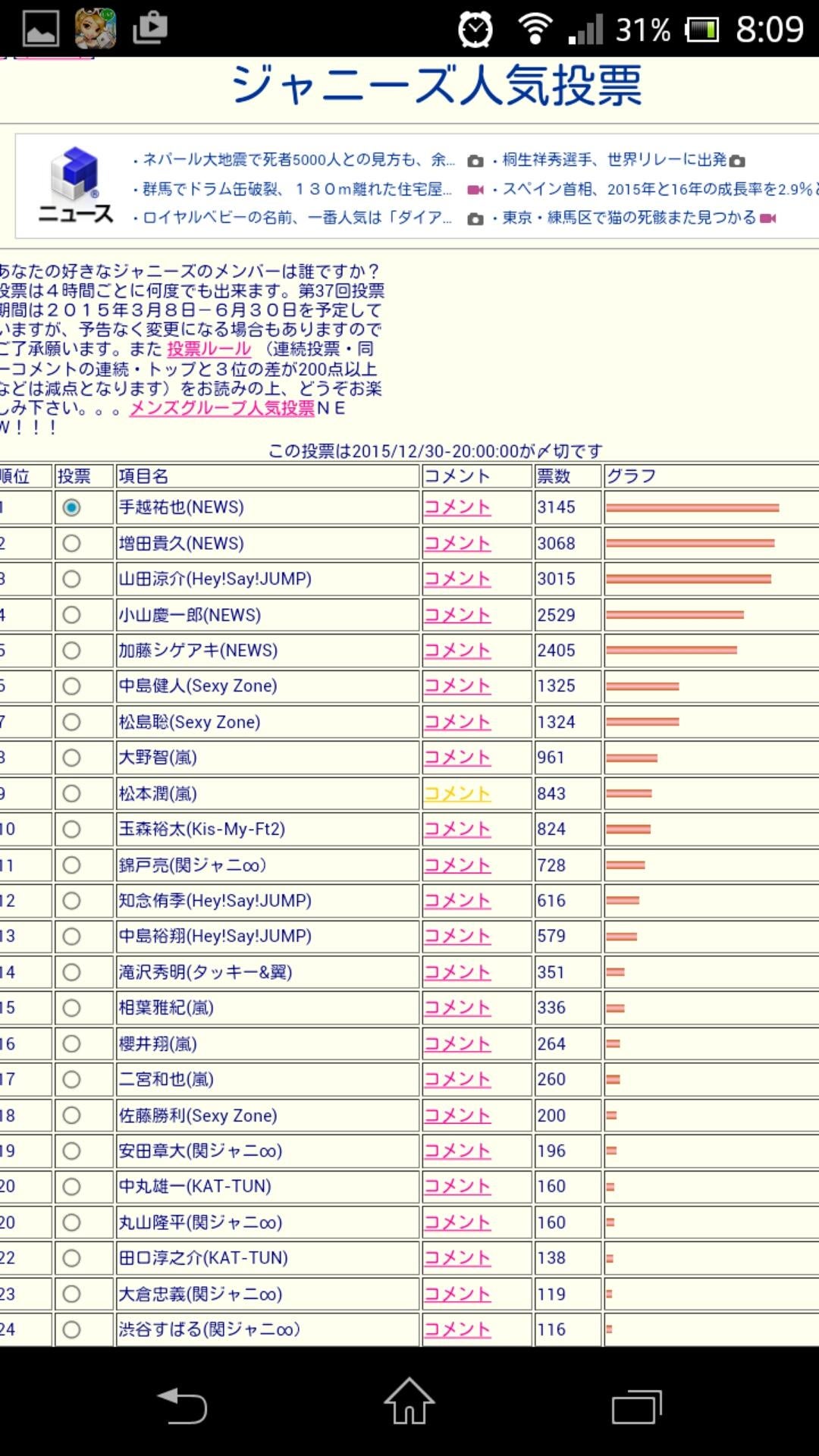
Task: Tap the Android back navigation icon
Action: point(182,1405)
